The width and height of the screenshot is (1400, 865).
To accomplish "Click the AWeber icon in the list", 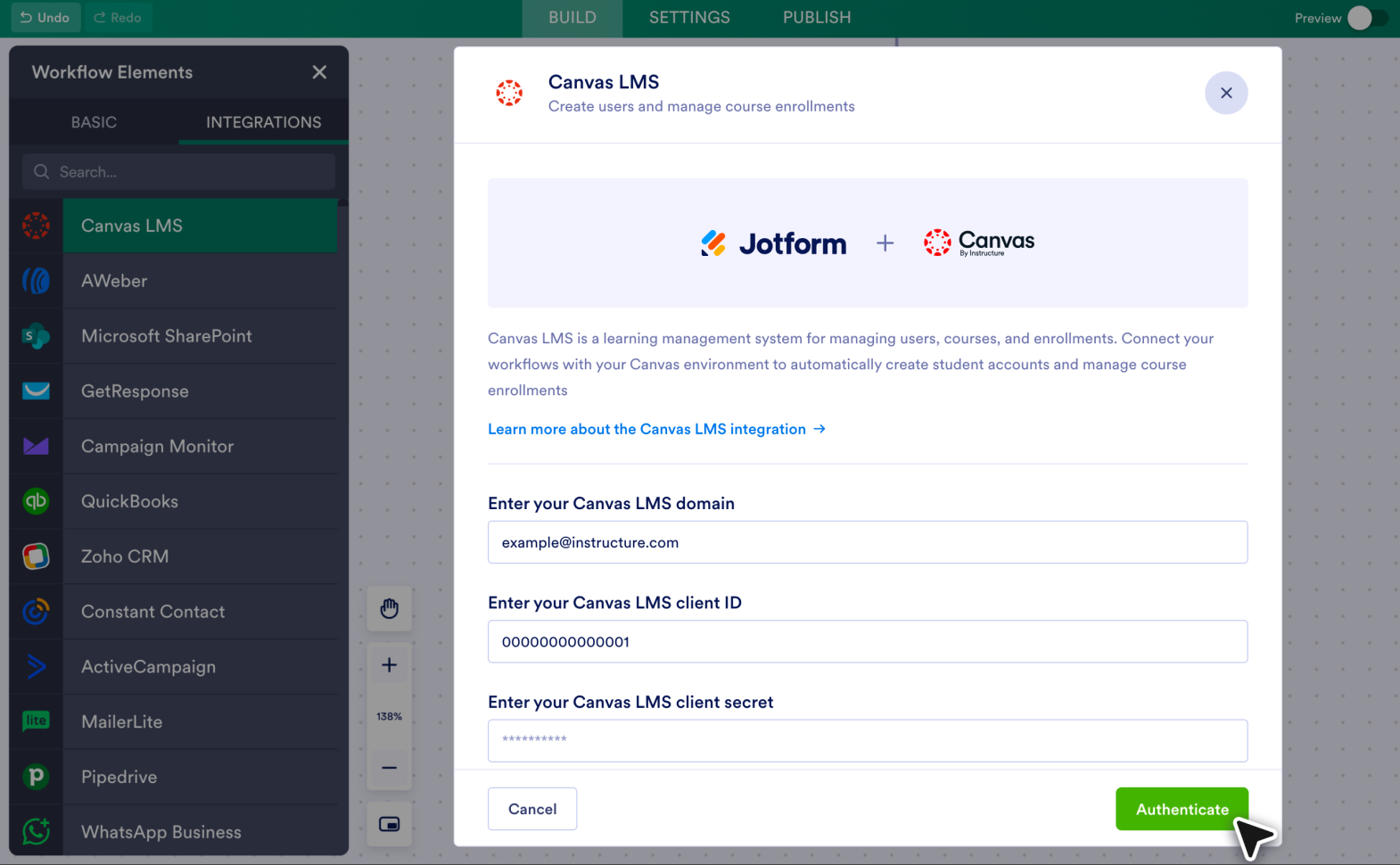I will tap(36, 281).
